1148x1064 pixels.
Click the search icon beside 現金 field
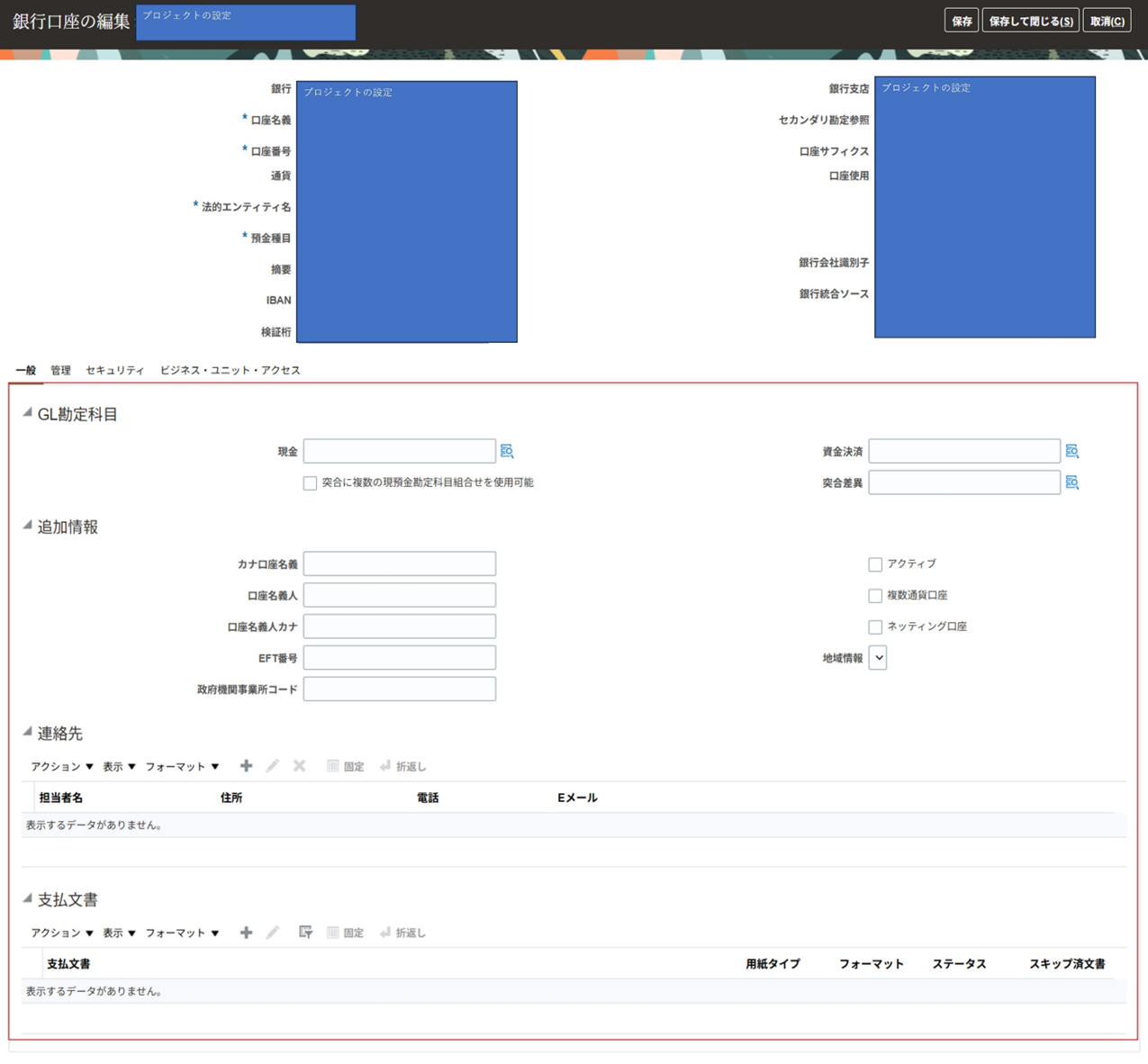[507, 451]
